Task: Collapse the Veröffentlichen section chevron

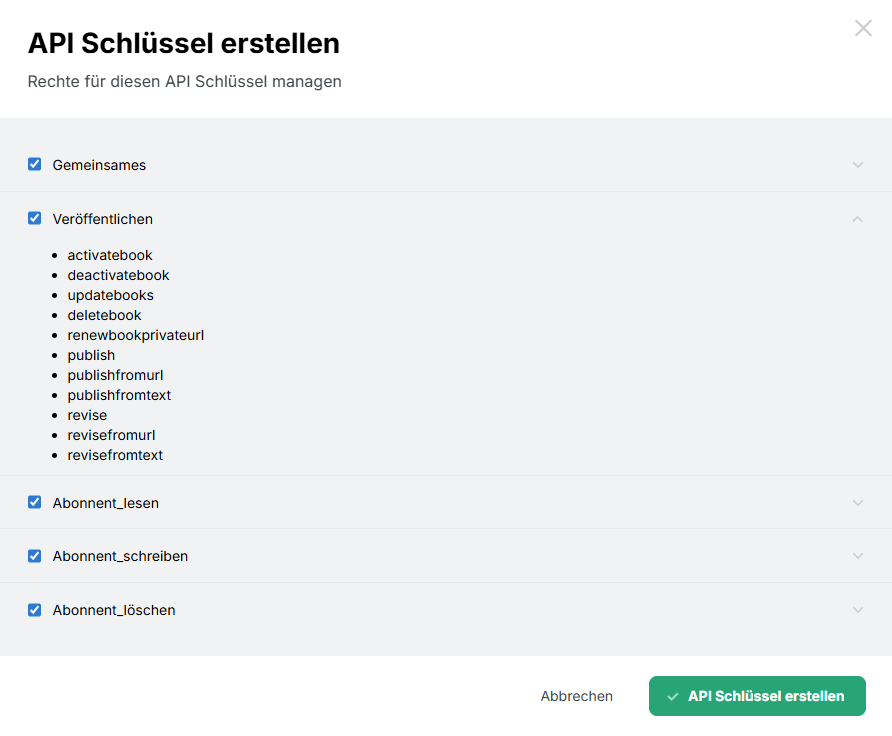Action: (858, 219)
